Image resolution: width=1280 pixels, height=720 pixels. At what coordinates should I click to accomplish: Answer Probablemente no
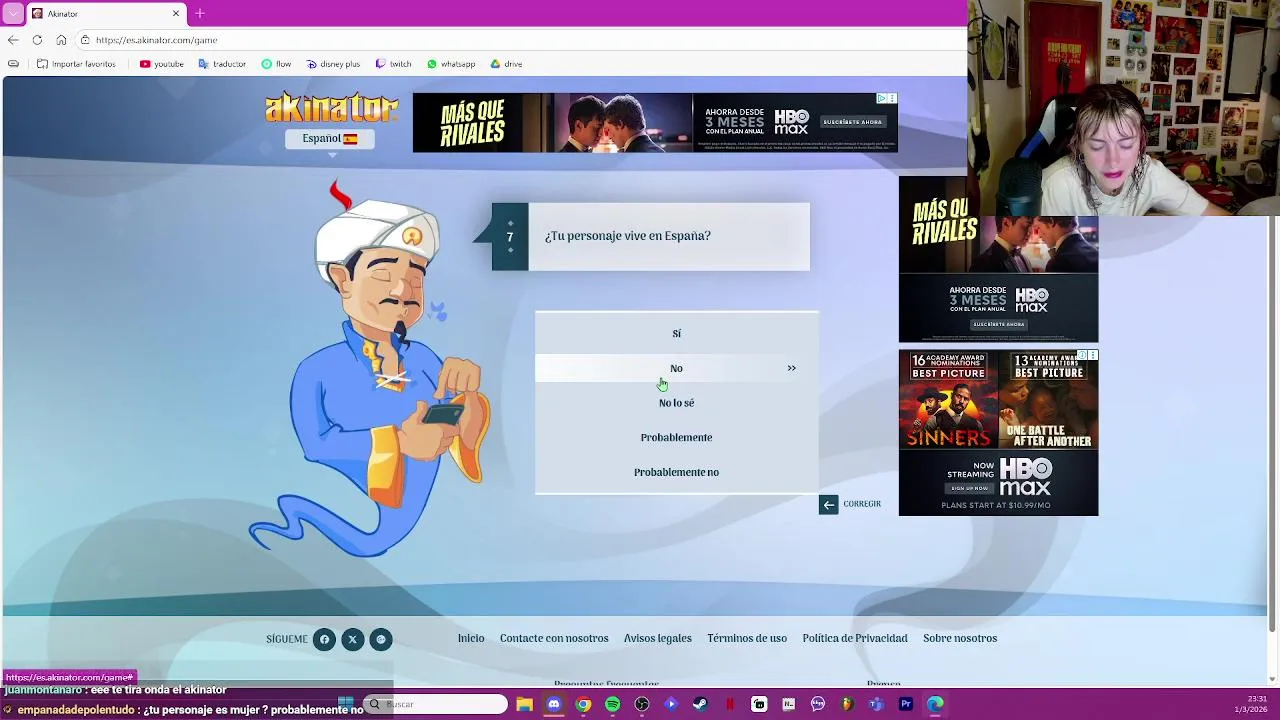click(x=676, y=472)
